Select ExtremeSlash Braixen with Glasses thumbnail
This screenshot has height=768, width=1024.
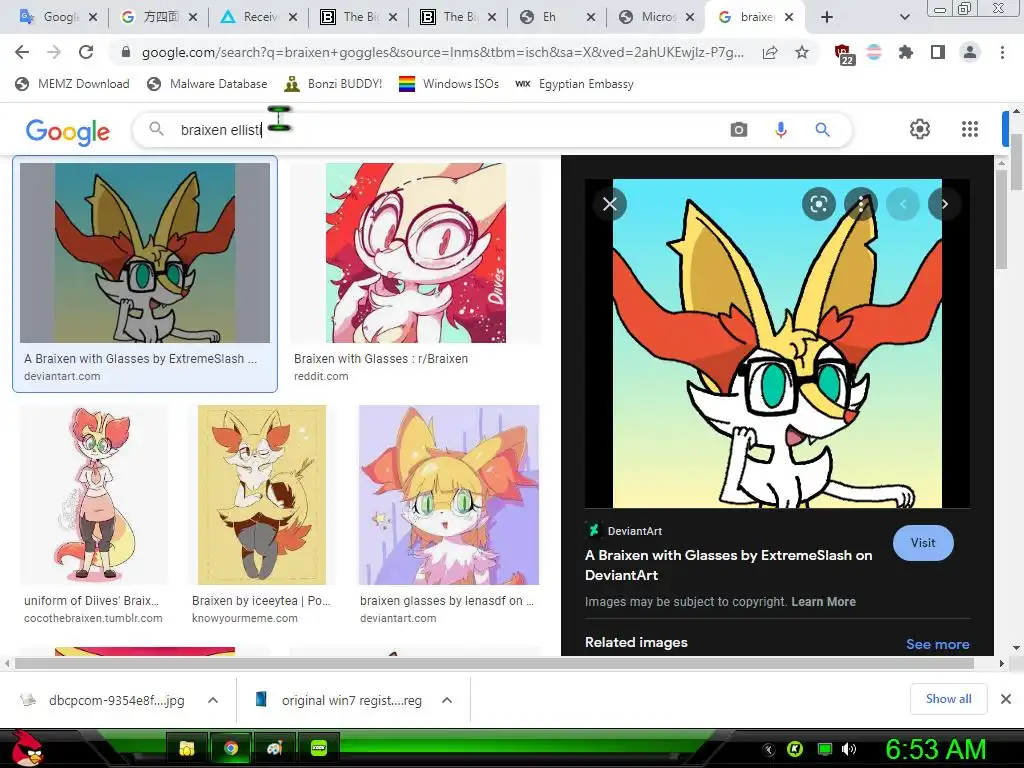(144, 253)
